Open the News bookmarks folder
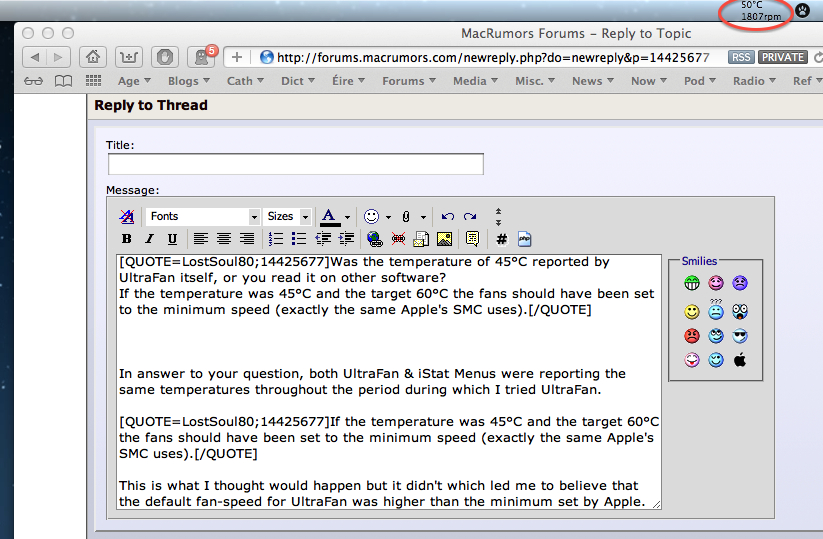 point(593,81)
